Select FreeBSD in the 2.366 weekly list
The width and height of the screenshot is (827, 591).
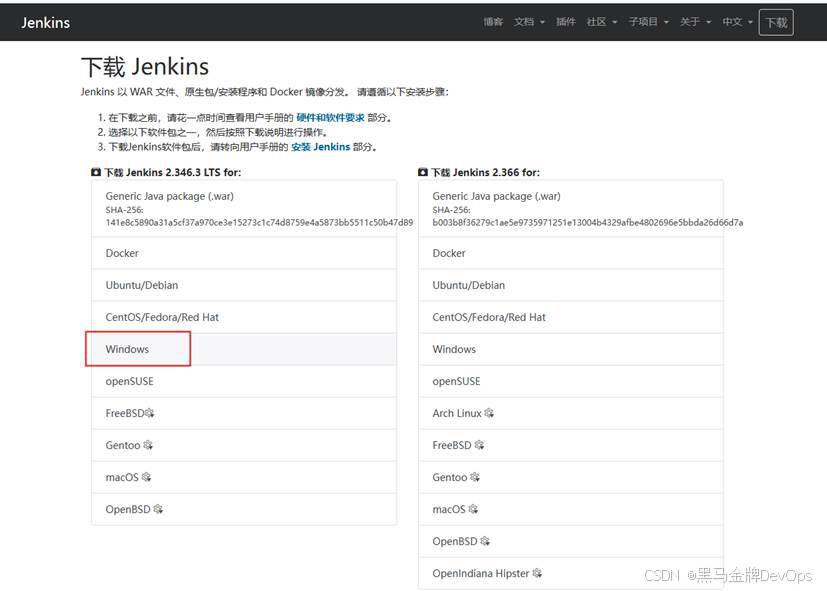[x=571, y=445]
